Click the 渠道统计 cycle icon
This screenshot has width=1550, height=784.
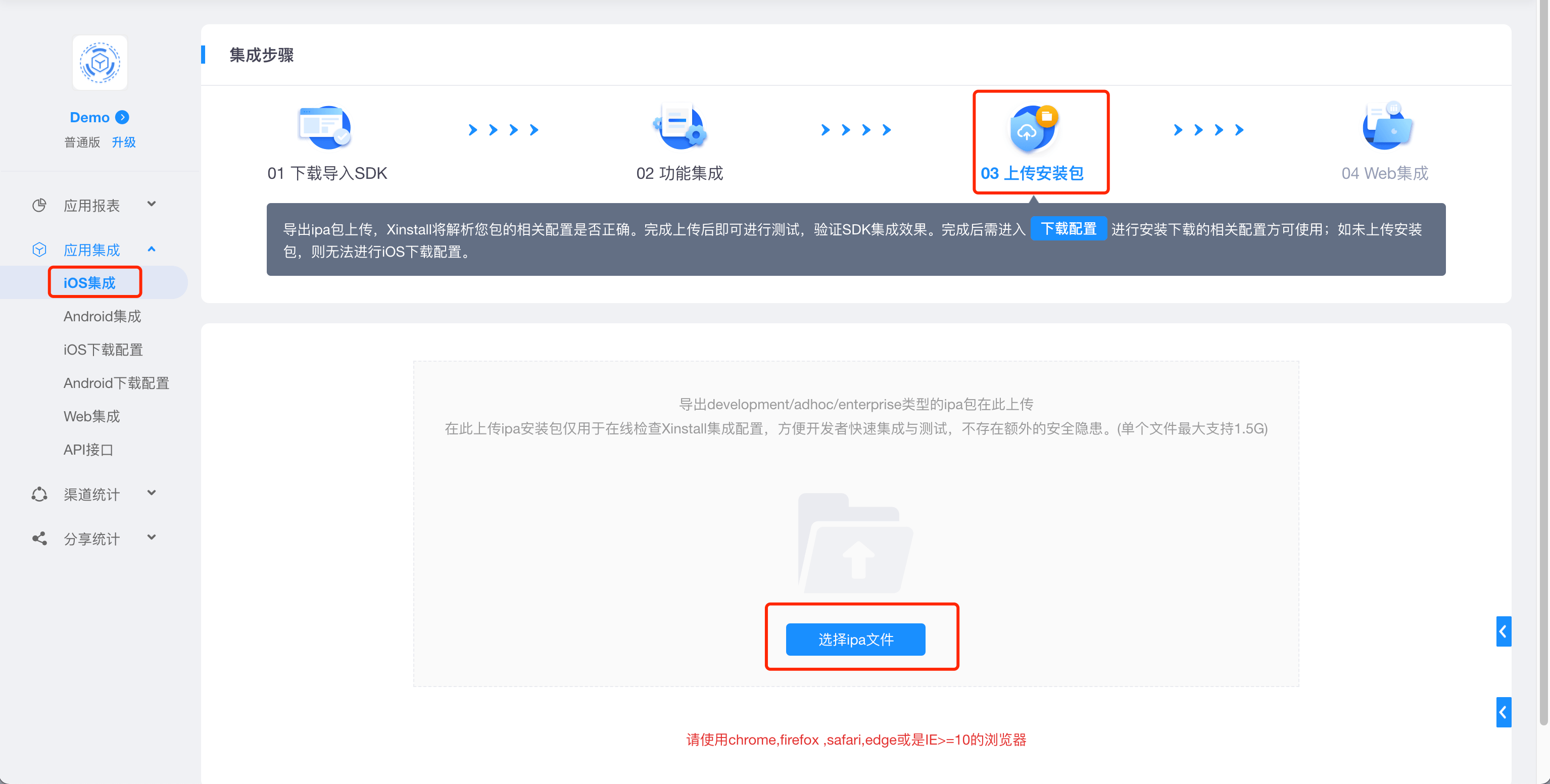39,494
